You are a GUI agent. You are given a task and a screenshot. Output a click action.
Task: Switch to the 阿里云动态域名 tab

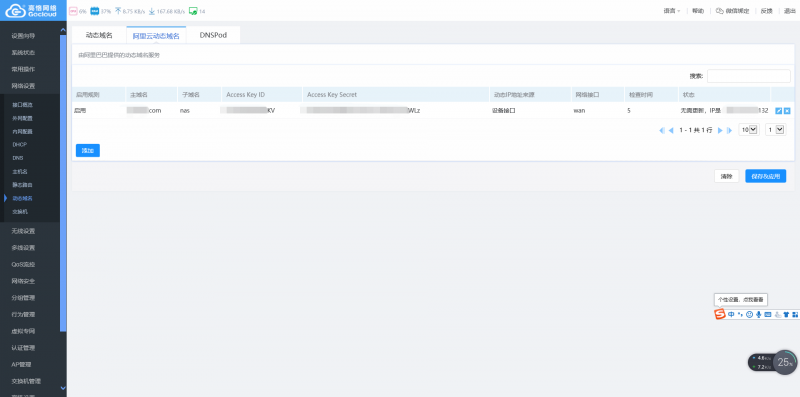click(156, 36)
